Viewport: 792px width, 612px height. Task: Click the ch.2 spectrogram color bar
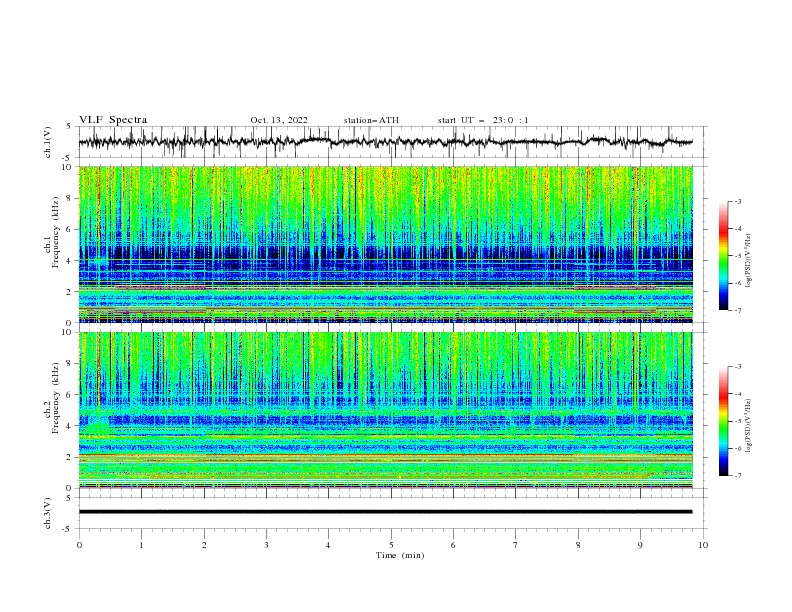723,421
